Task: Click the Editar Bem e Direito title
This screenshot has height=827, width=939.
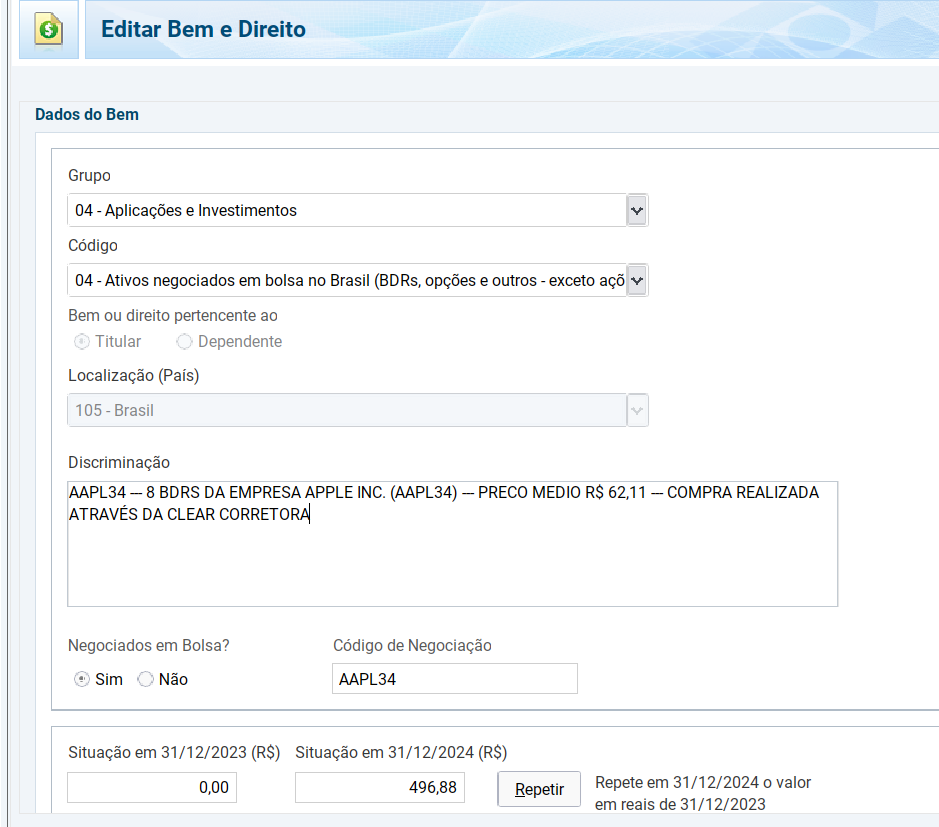Action: (203, 29)
